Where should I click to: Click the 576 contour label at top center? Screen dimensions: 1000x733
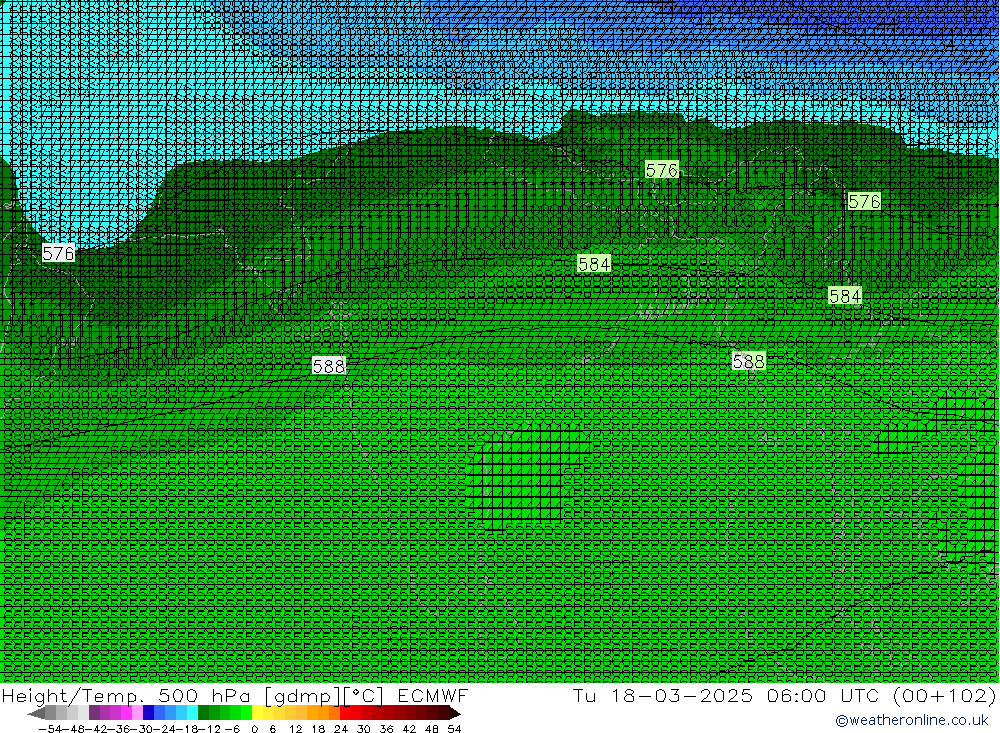coord(661,170)
